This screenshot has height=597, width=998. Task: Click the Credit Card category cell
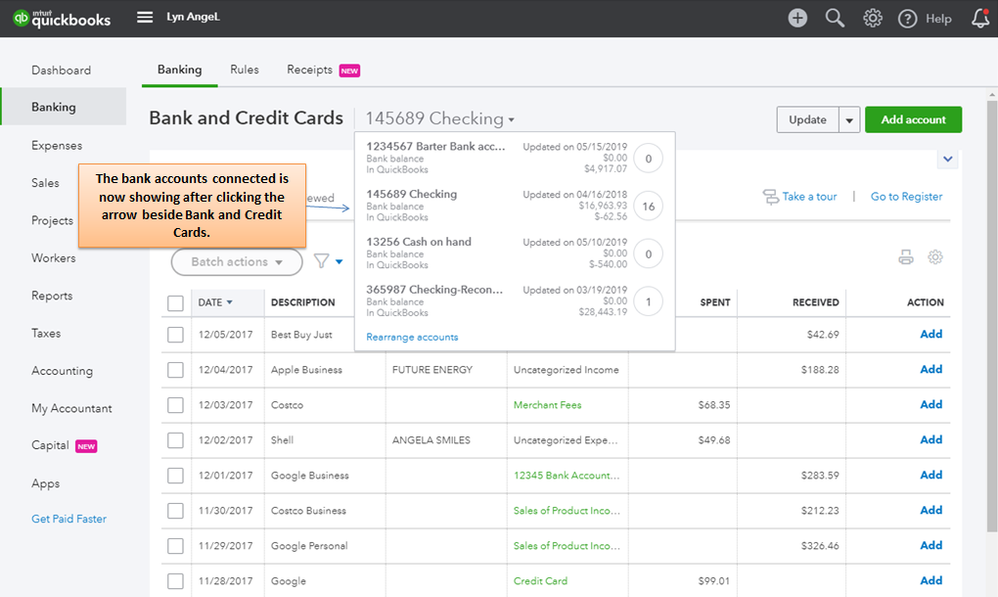tap(540, 580)
